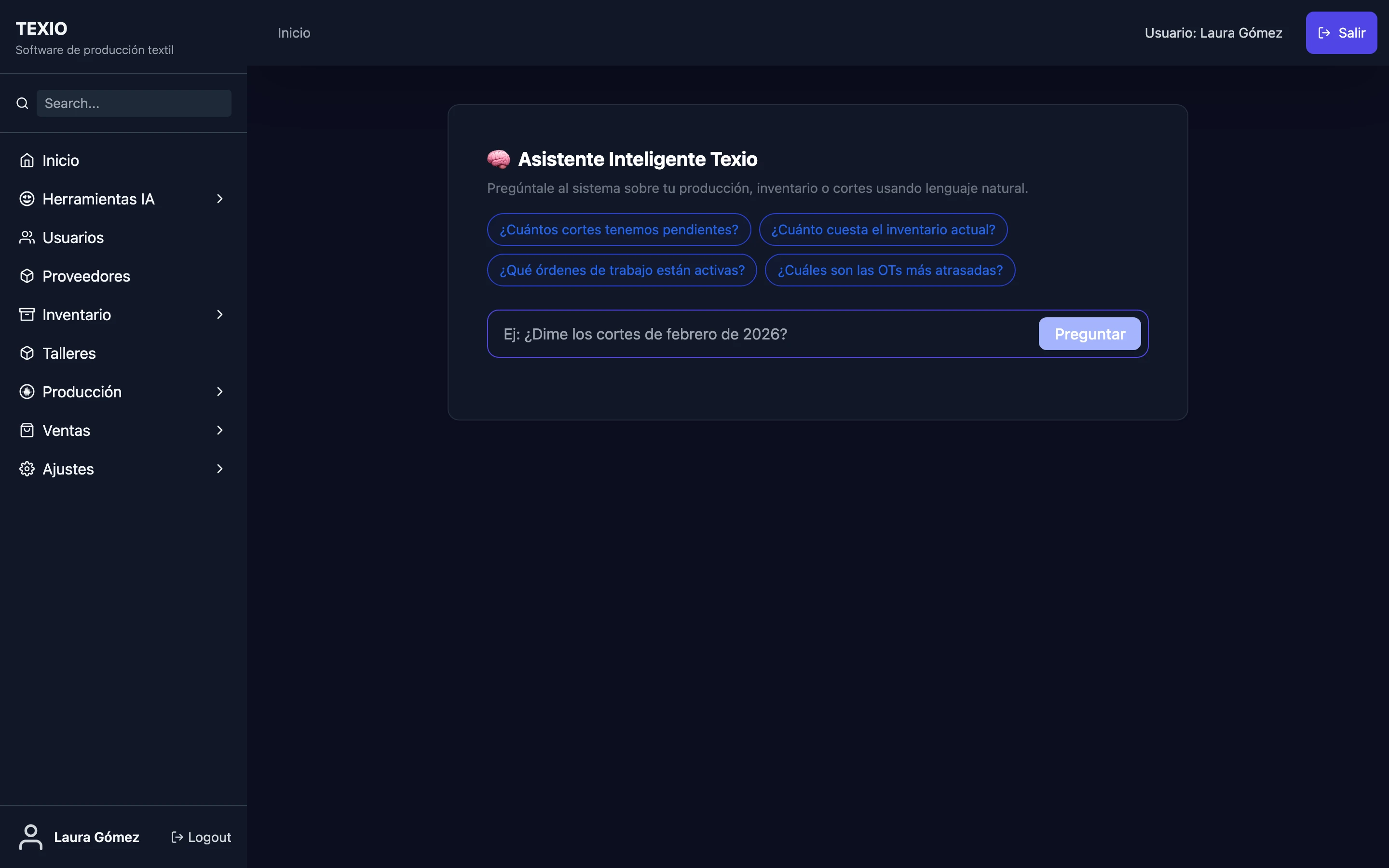This screenshot has width=1389, height=868.
Task: Click the Producción circular icon
Action: coord(27,392)
